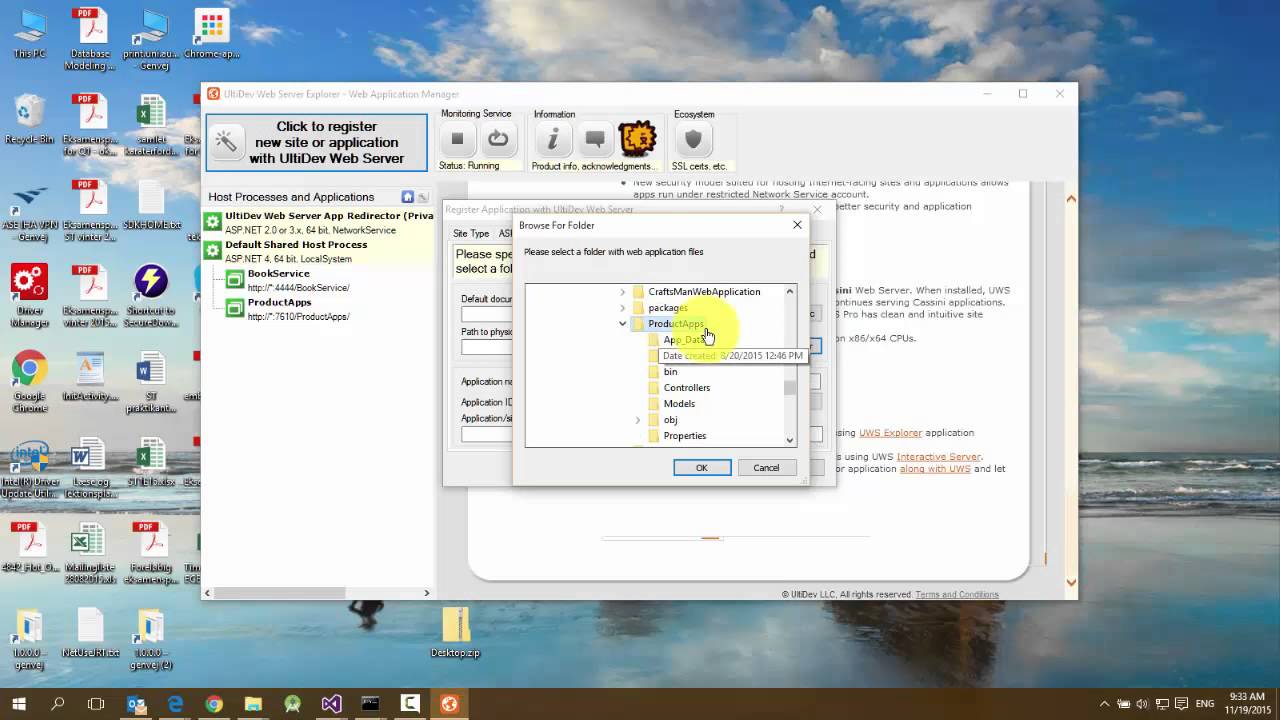Show hidden system tray icons

tap(1104, 704)
